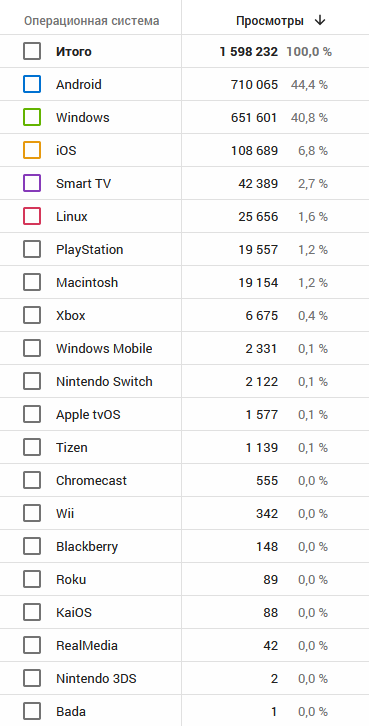Check the Macintosh row checkbox
Viewport: 369px width, 726px height.
coord(32,282)
